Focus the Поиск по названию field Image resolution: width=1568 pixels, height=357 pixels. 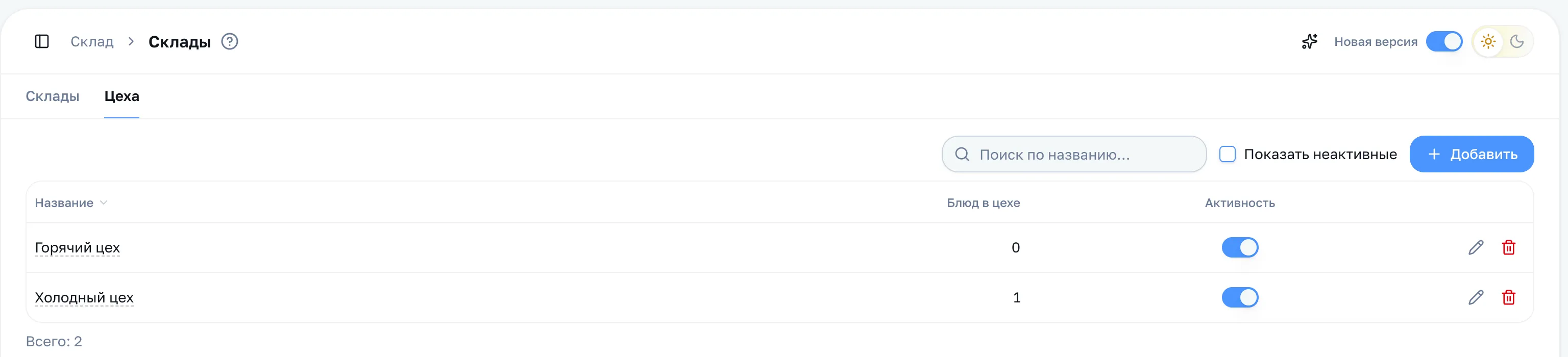(x=1074, y=154)
